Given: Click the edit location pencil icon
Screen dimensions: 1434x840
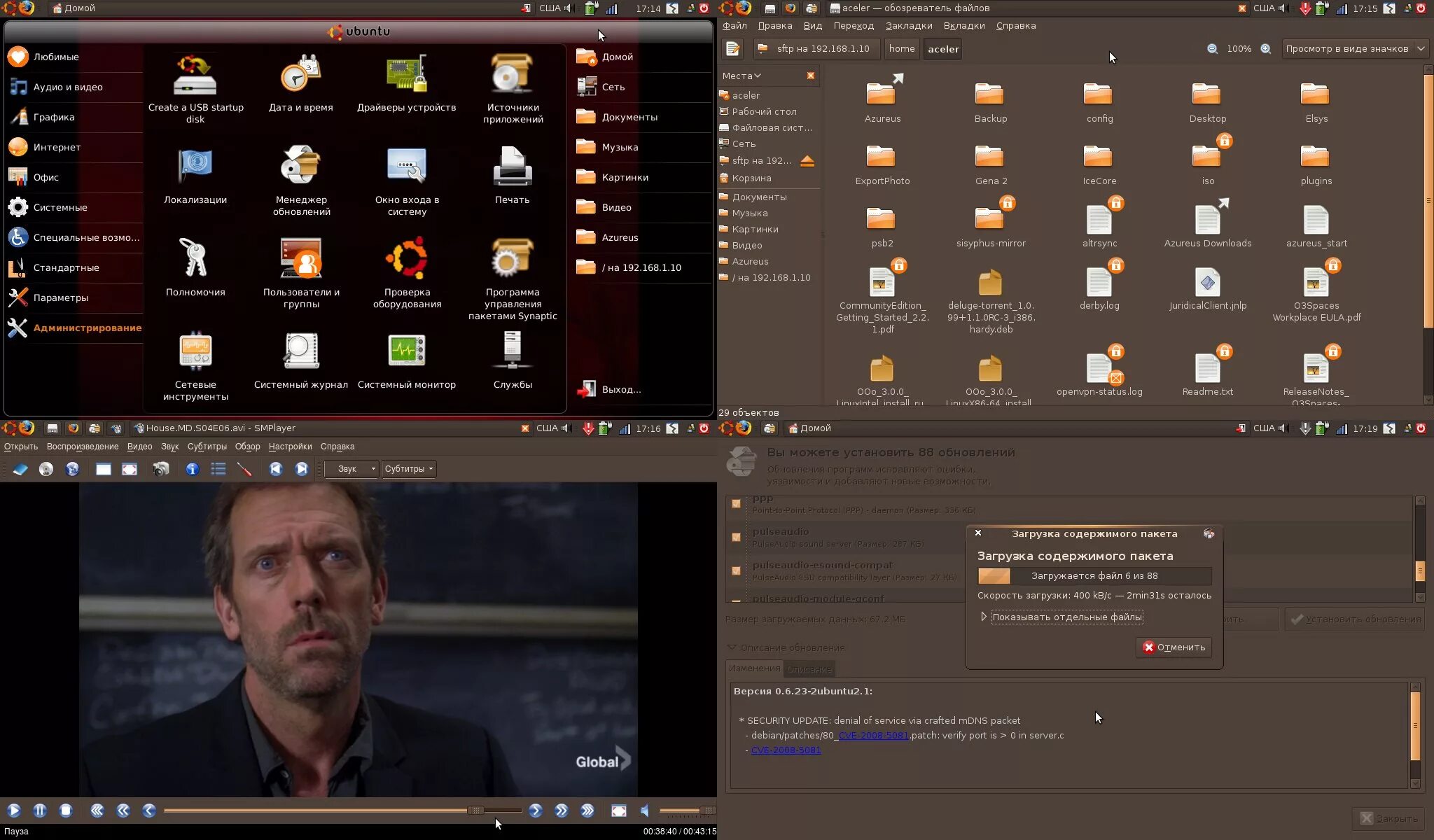Looking at the screenshot, I should click(732, 49).
